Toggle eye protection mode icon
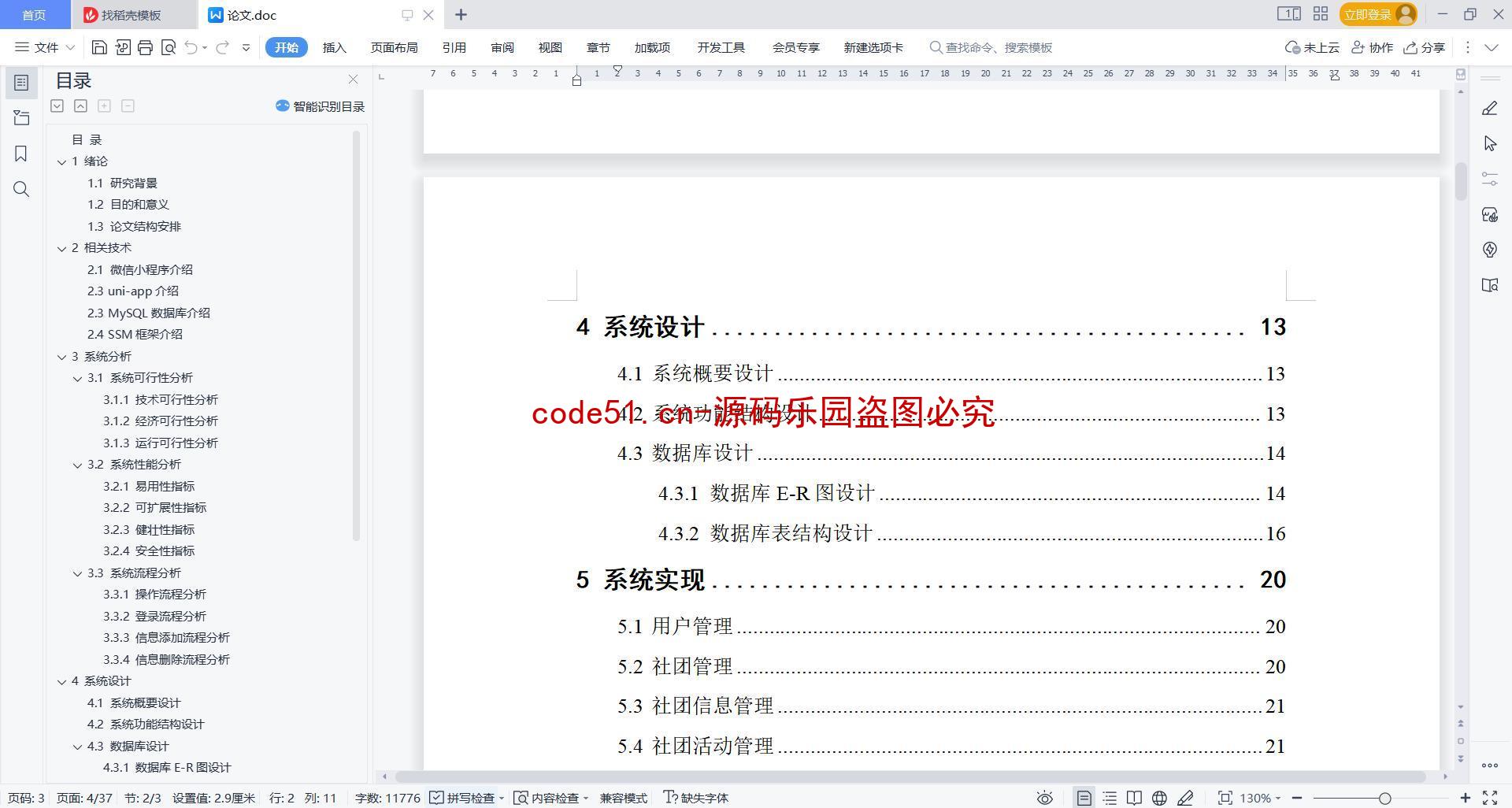 point(1044,798)
